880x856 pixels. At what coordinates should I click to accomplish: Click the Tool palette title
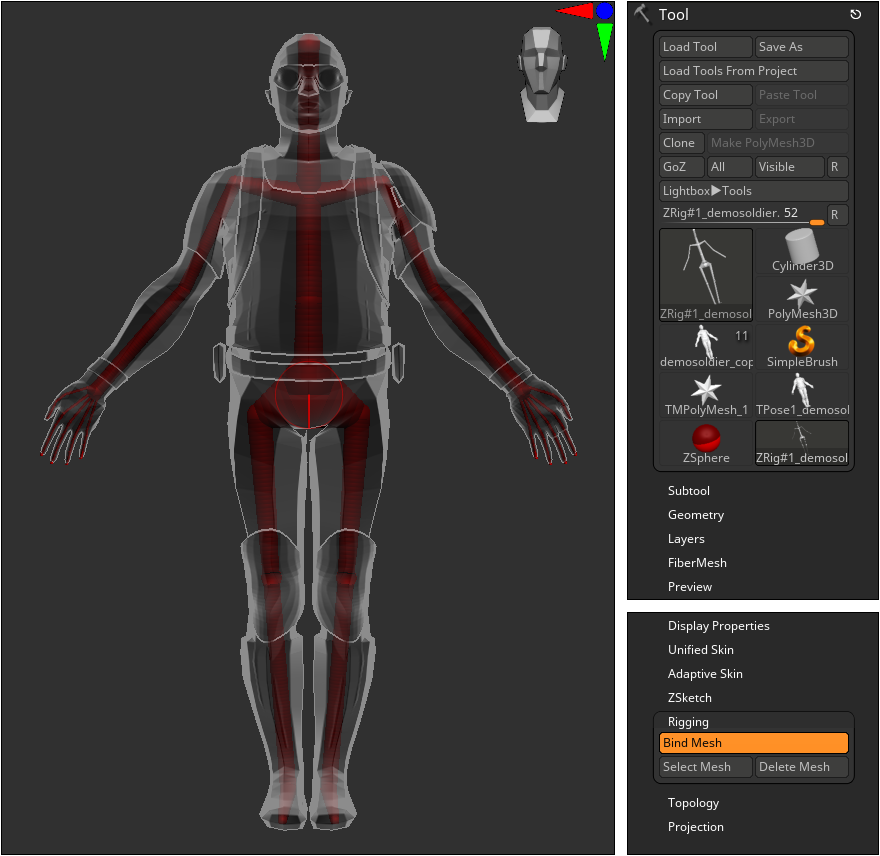[673, 15]
